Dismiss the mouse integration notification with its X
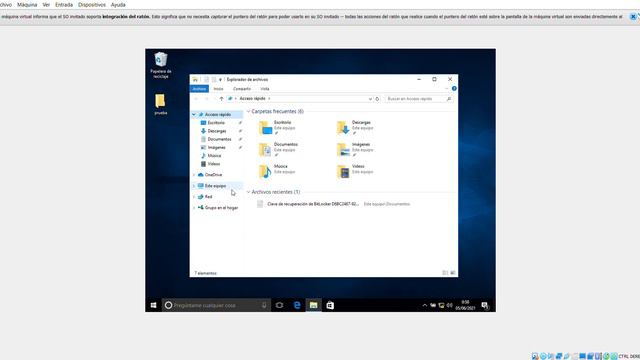This screenshot has height=360, width=640. point(633,17)
